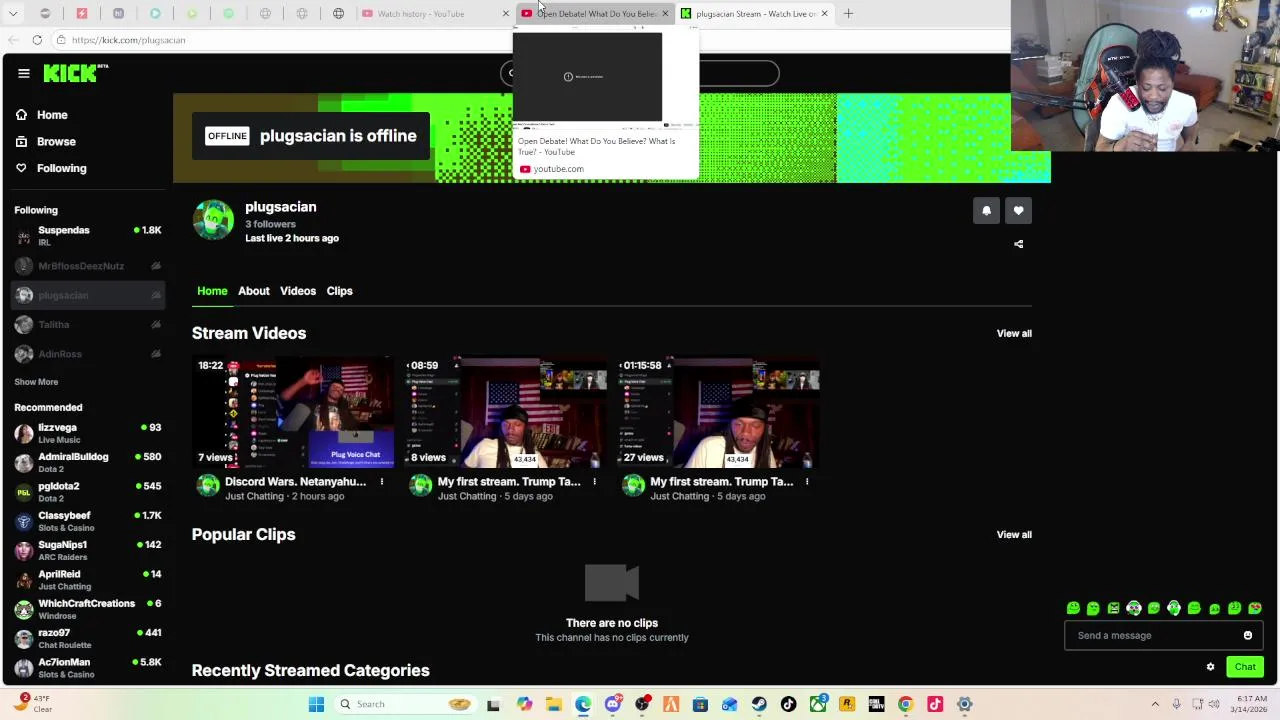
Task: Open AdinRoss channel in sidebar
Action: pos(87,354)
